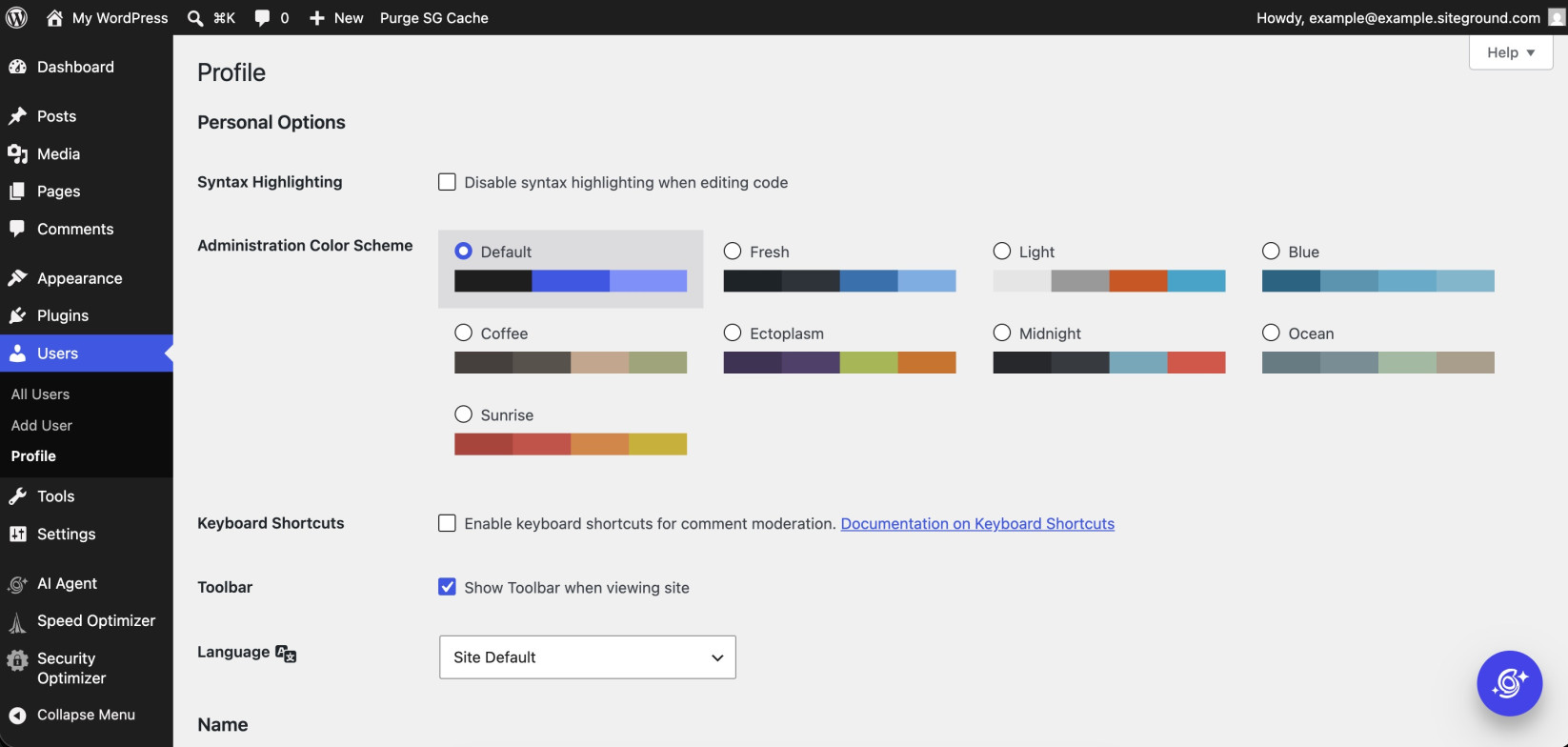This screenshot has height=747, width=1568.
Task: Click the Collapse Menu arrow icon
Action: click(17, 716)
